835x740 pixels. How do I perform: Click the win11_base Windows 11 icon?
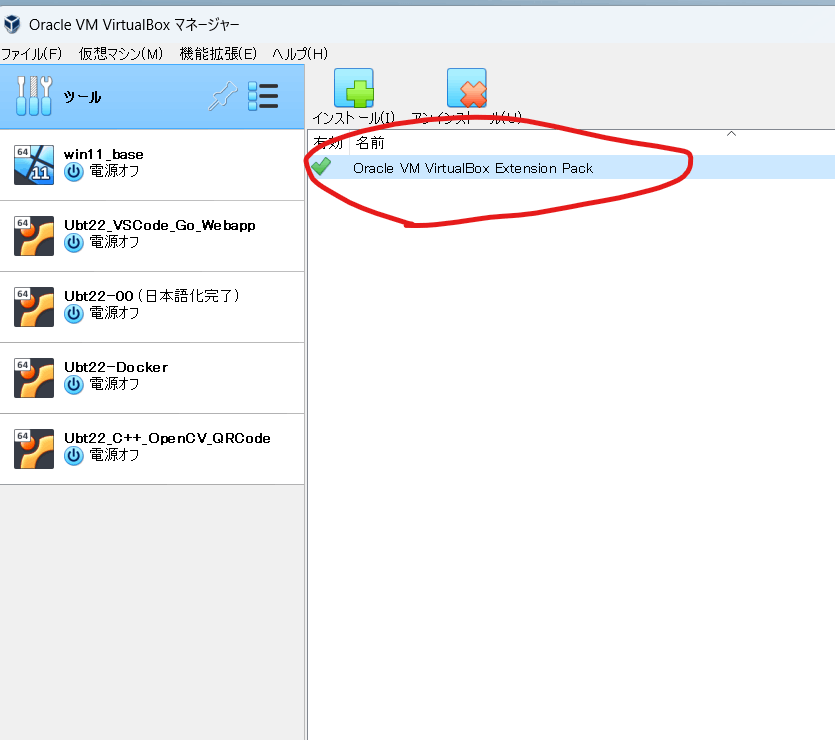[x=34, y=165]
